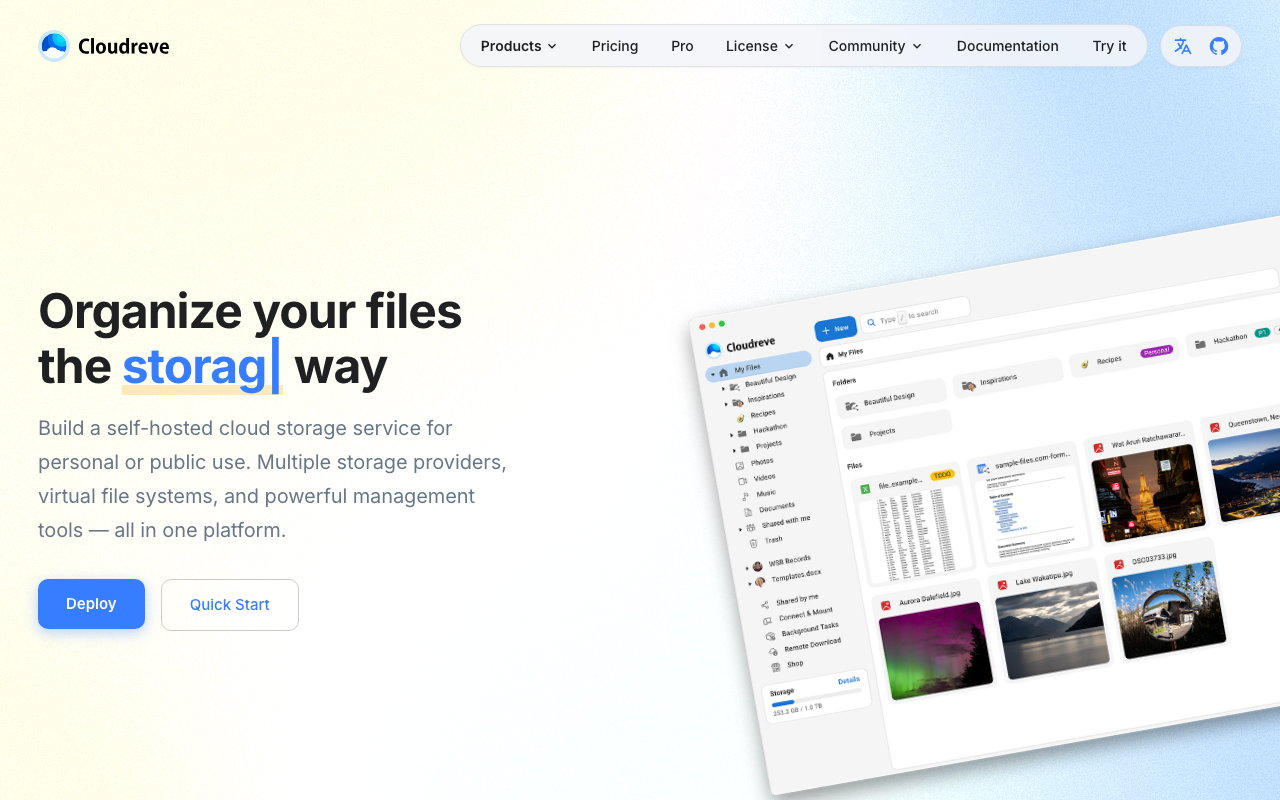This screenshot has height=800, width=1280.
Task: Select Try it in the navigation bar
Action: click(x=1109, y=46)
